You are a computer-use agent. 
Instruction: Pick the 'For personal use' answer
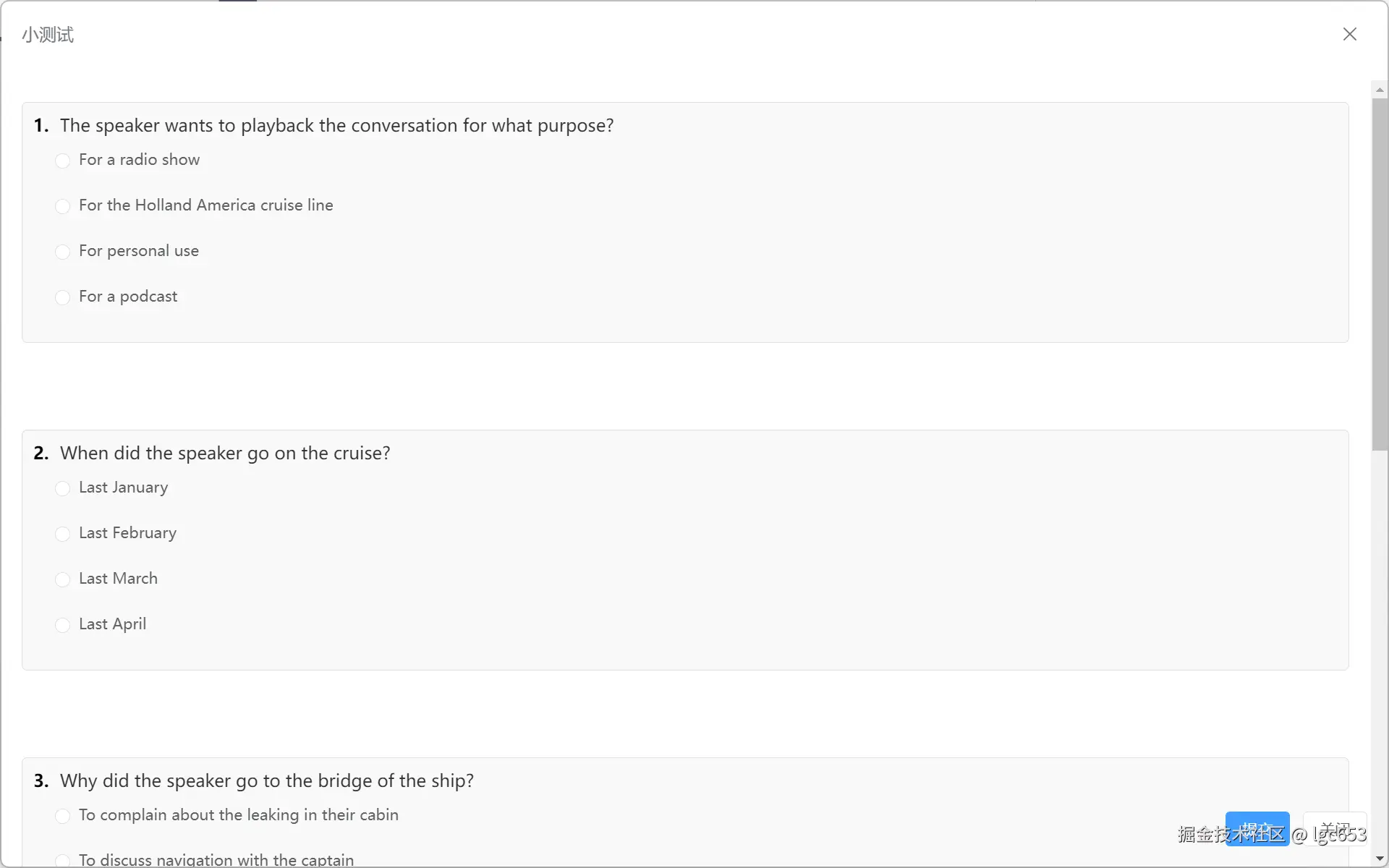(x=63, y=252)
